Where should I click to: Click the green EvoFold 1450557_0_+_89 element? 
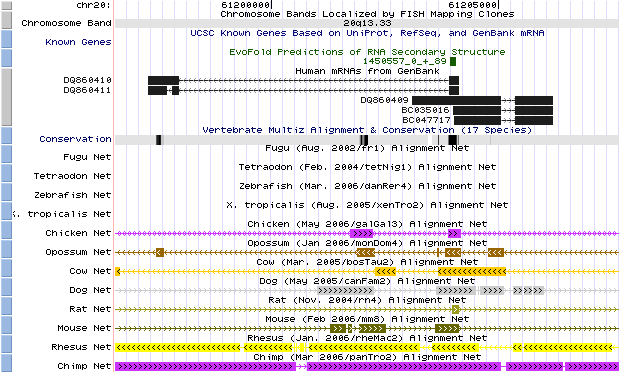[x=453, y=61]
